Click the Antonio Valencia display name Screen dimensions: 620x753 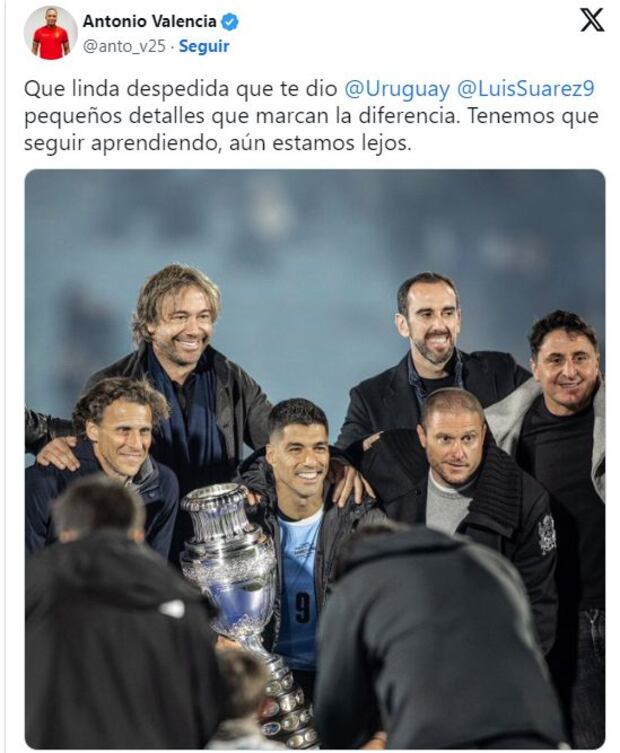click(149, 22)
